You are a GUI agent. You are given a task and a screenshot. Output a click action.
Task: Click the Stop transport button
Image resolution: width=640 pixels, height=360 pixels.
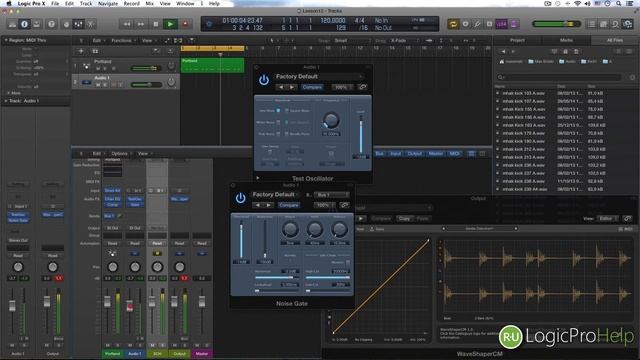pyautogui.click(x=156, y=24)
